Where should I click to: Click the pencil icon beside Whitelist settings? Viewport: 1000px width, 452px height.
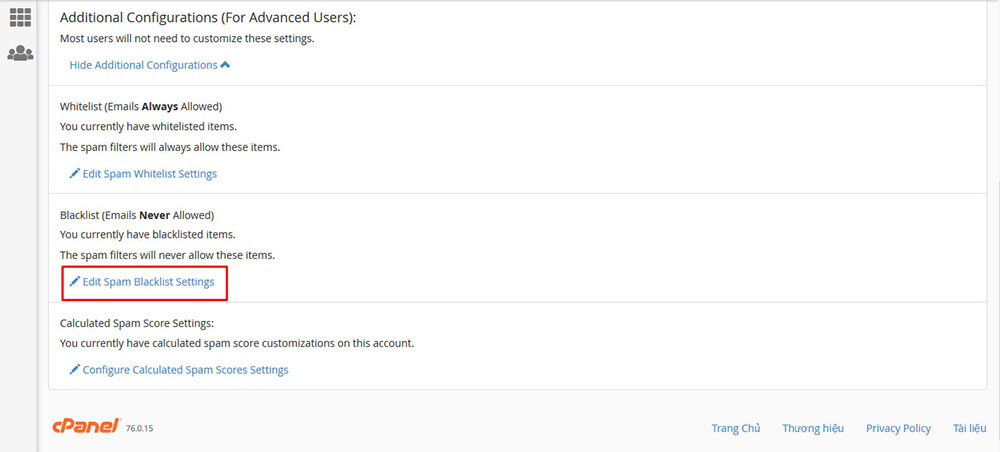tap(75, 173)
